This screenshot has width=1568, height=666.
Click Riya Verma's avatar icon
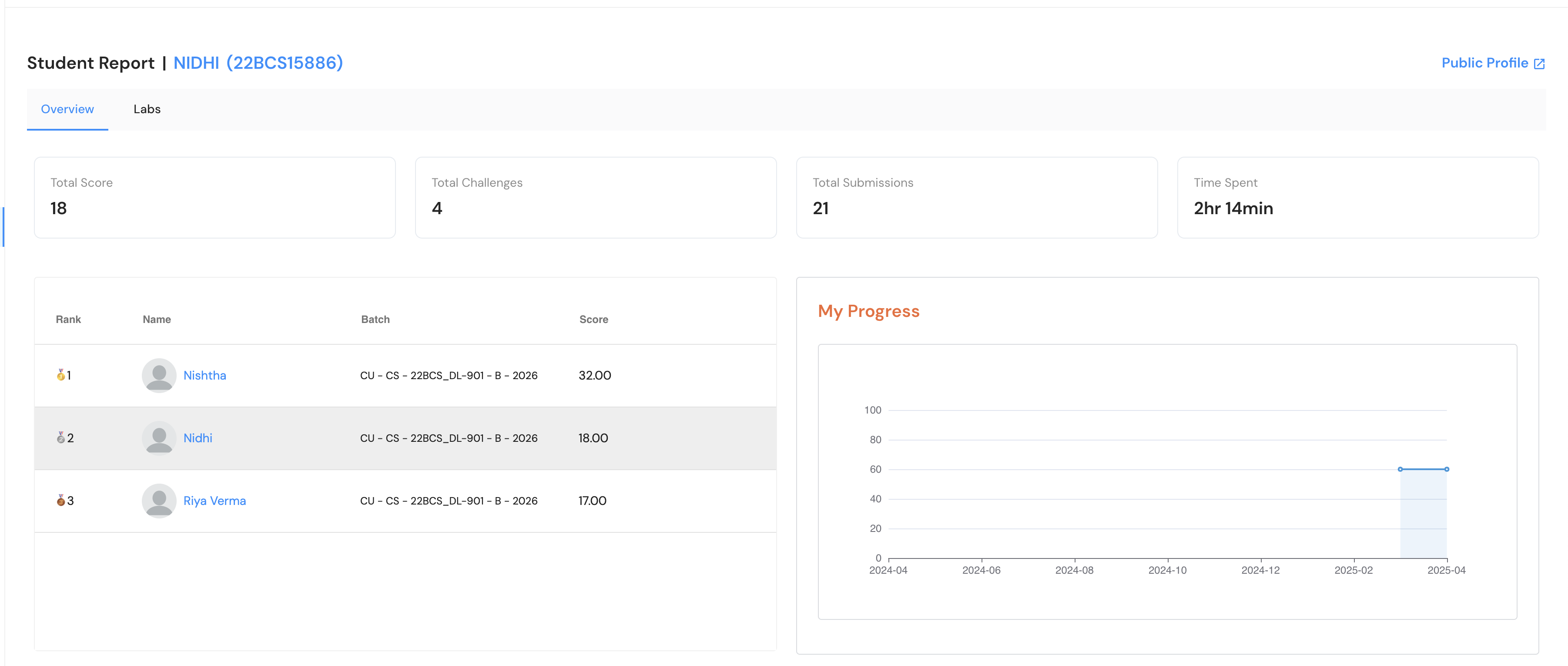(x=159, y=501)
